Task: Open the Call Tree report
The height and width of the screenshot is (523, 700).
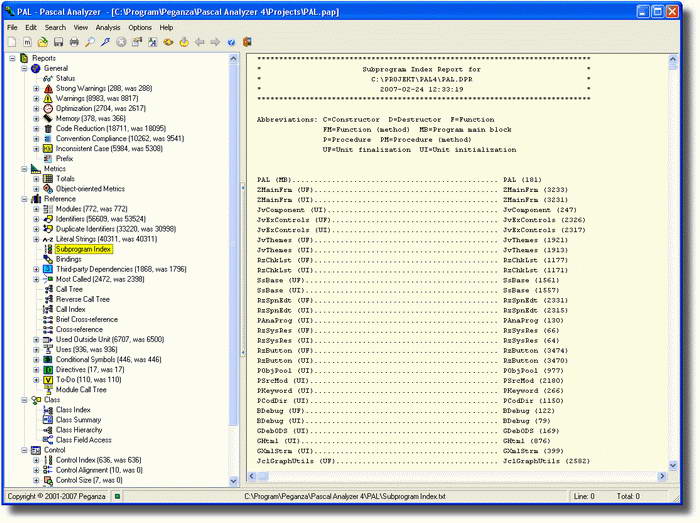Action: click(69, 289)
